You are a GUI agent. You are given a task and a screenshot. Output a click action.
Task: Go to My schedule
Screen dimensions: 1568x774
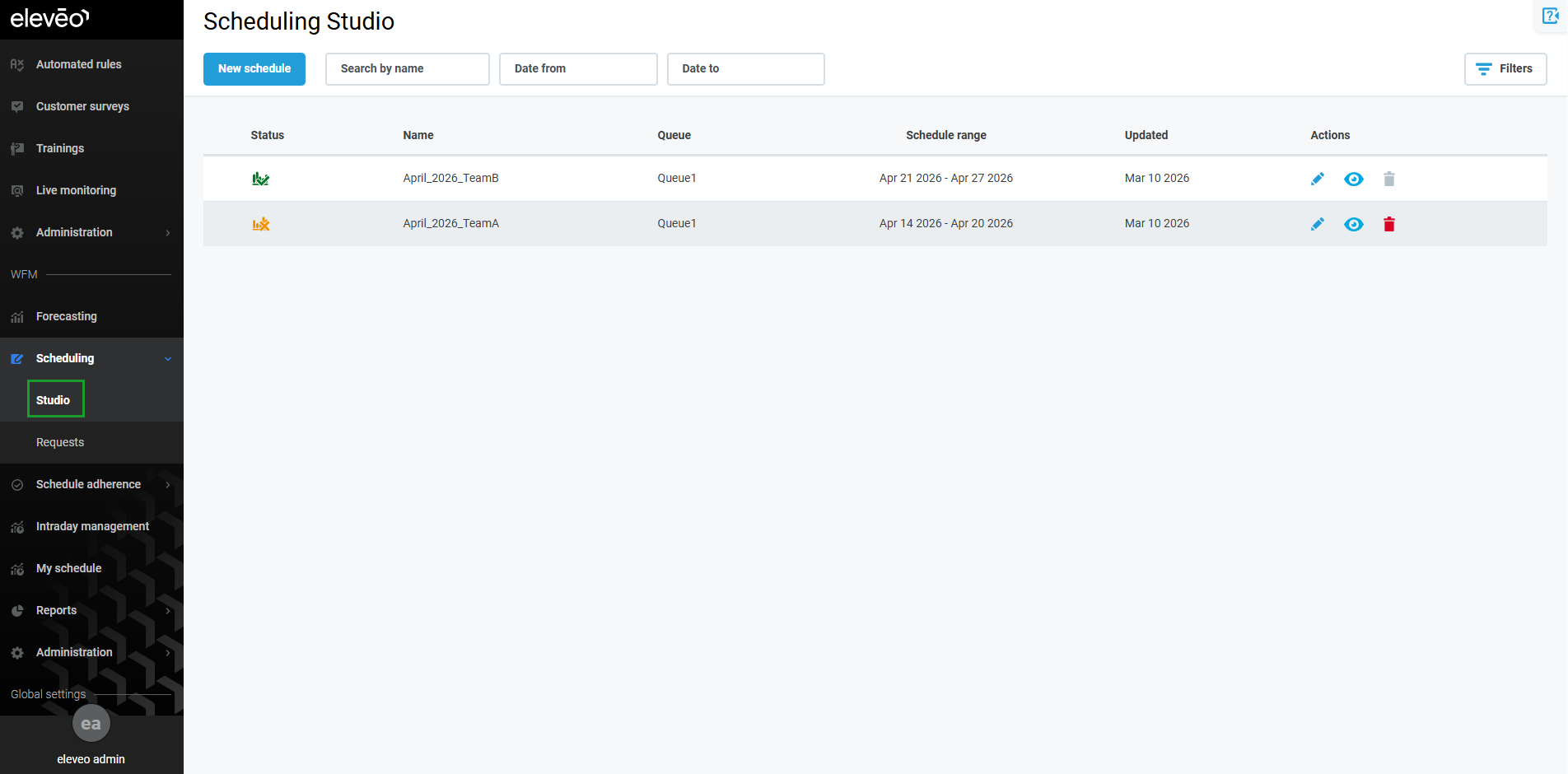coord(69,568)
